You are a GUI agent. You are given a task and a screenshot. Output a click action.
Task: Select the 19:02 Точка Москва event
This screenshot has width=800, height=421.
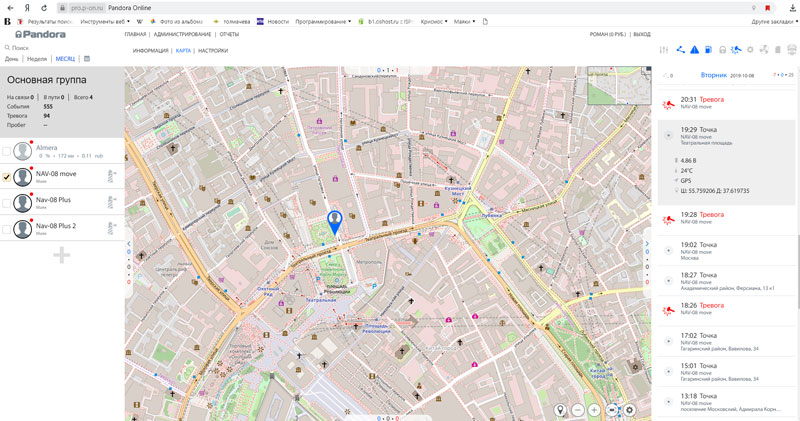[x=727, y=251]
